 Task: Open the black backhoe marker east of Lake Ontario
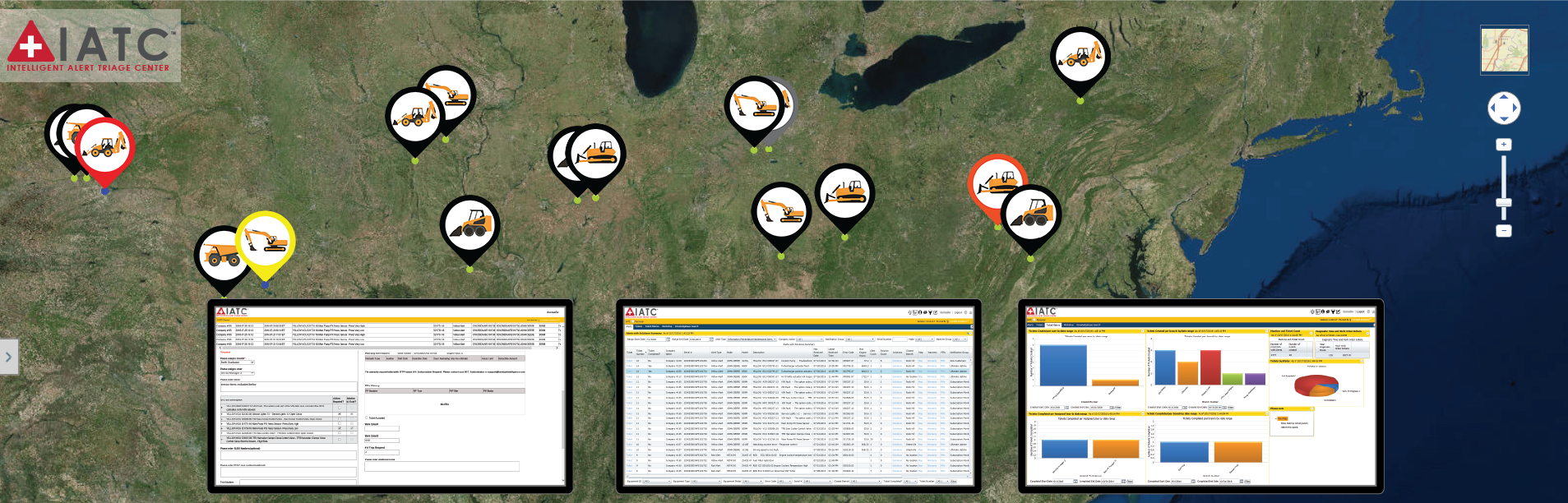(1080, 57)
